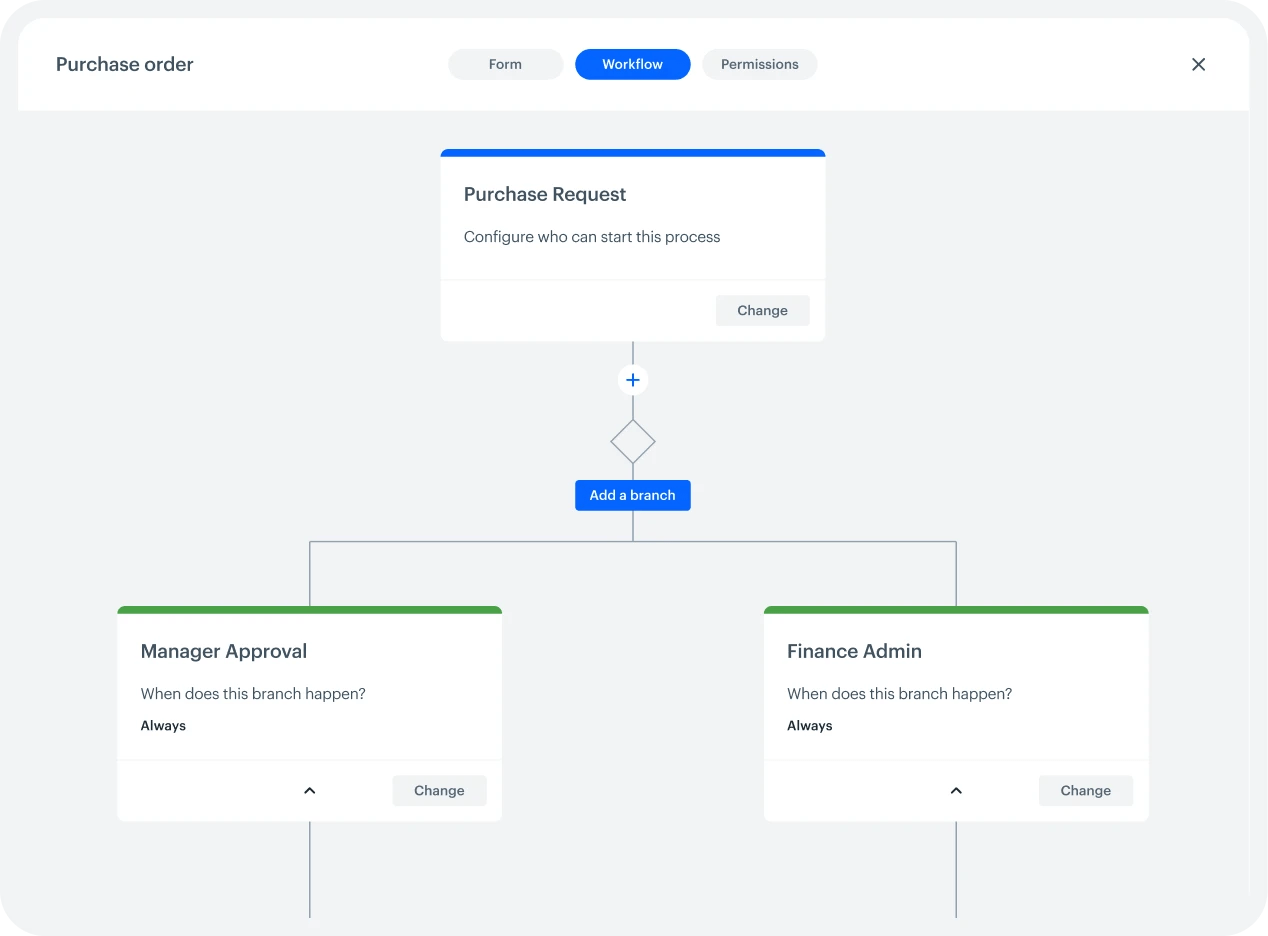Click the Finance Admin branch title
1268x936 pixels.
coord(854,651)
